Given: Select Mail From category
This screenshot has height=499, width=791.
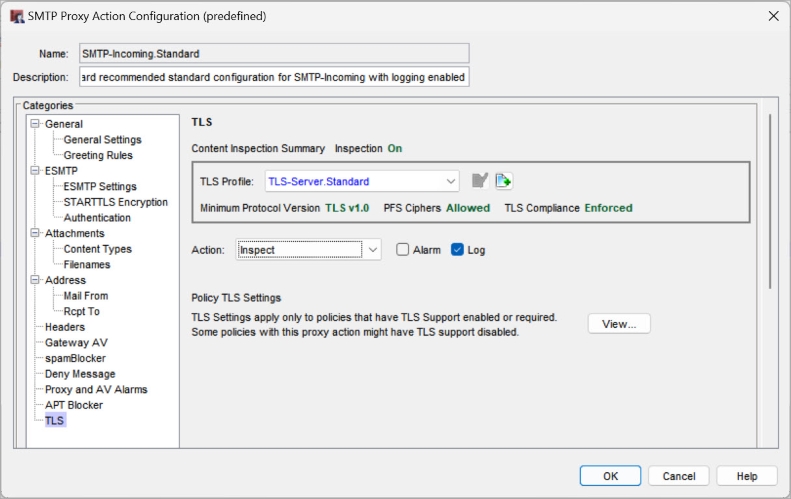Looking at the screenshot, I should pyautogui.click(x=86, y=296).
